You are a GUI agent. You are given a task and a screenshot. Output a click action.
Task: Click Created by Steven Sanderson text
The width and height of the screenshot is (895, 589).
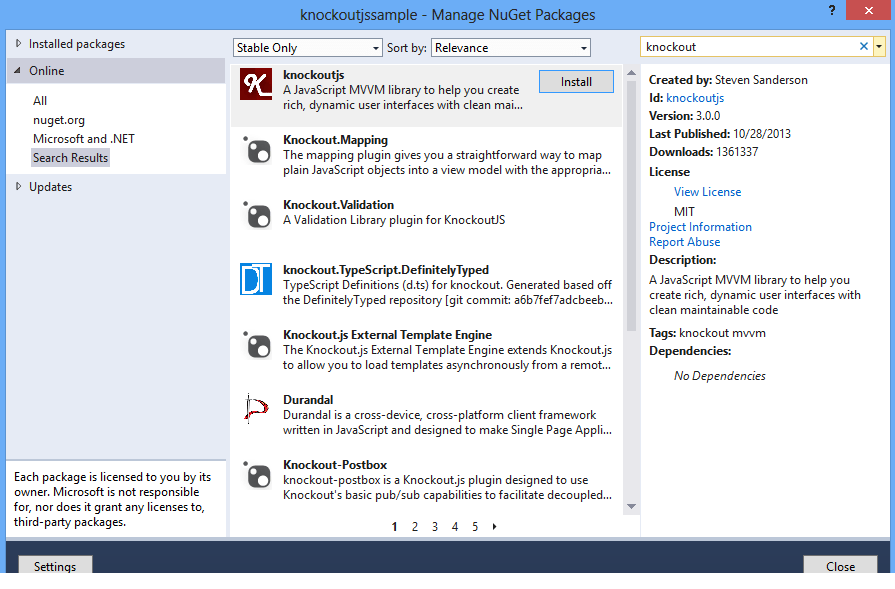click(x=728, y=80)
